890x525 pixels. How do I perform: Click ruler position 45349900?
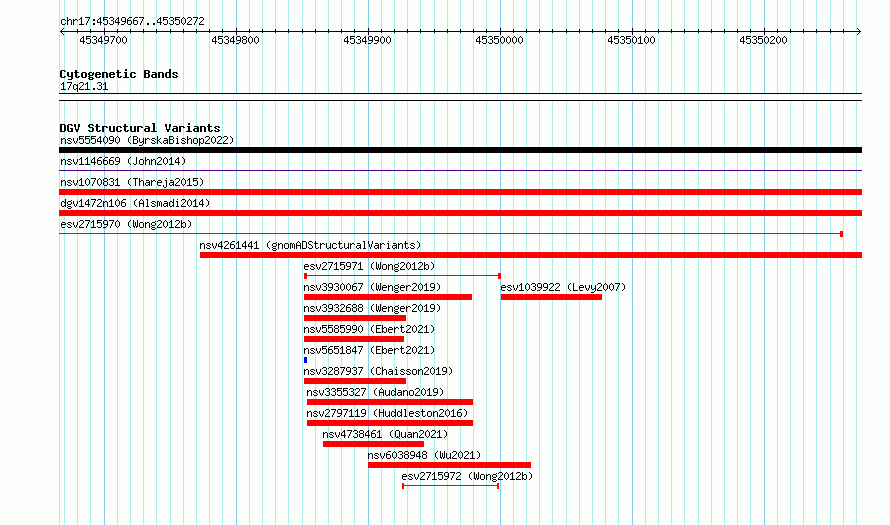coord(367,40)
